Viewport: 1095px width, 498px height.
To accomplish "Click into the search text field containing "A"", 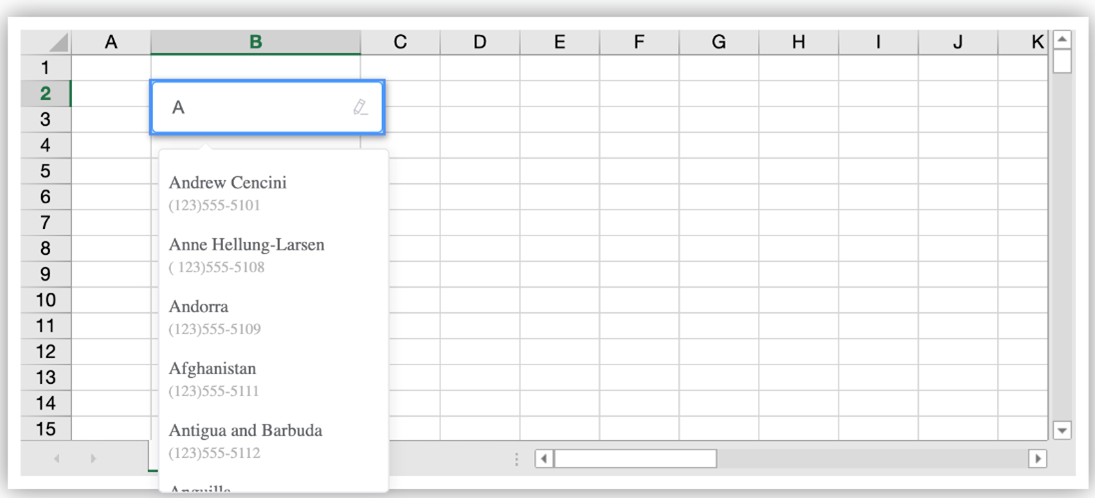I will [255, 107].
